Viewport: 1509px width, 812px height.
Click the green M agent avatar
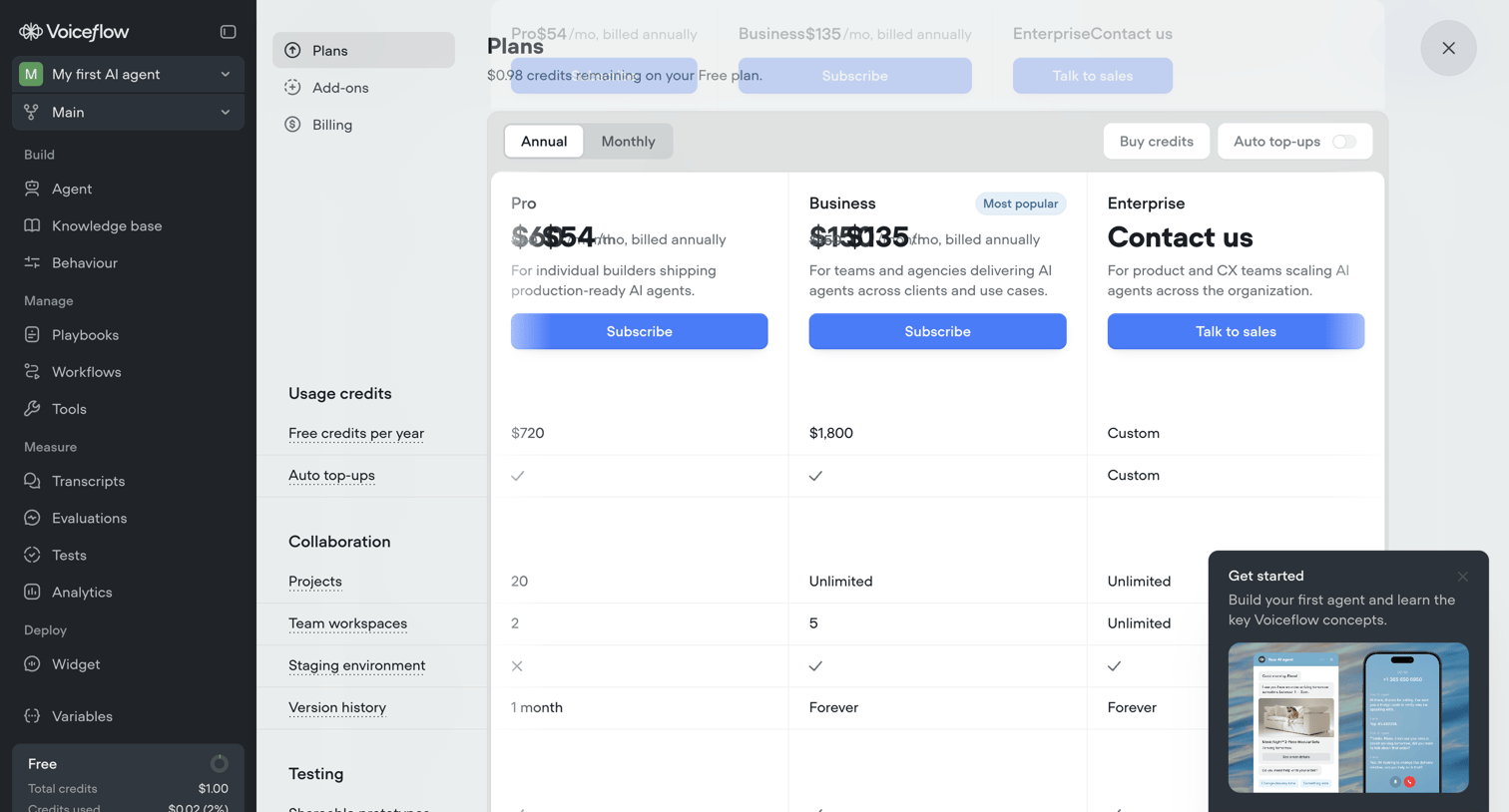(31, 74)
